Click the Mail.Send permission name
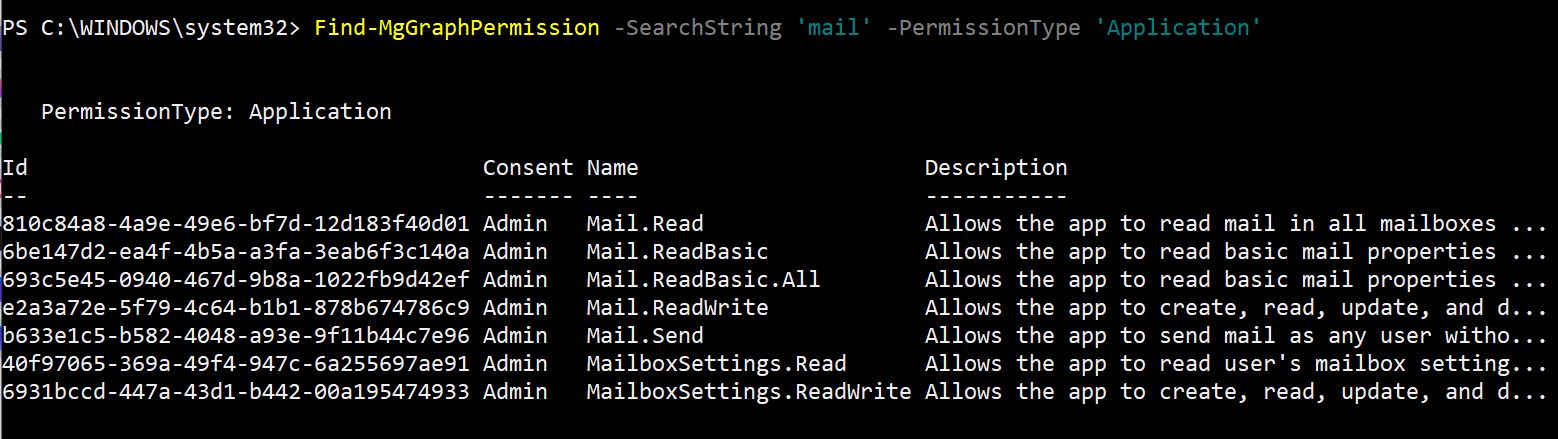This screenshot has width=1558, height=439. pos(645,336)
